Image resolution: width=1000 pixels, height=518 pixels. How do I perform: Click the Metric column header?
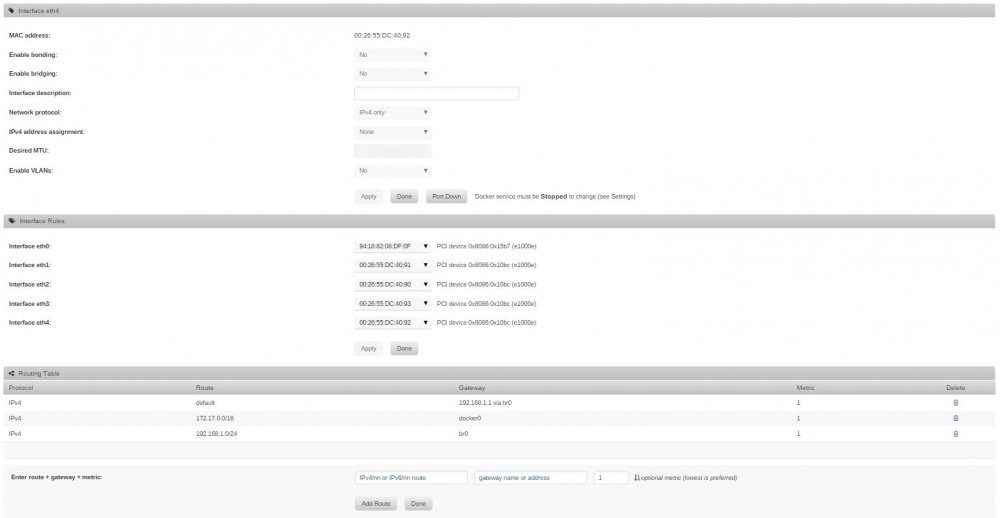(x=805, y=388)
